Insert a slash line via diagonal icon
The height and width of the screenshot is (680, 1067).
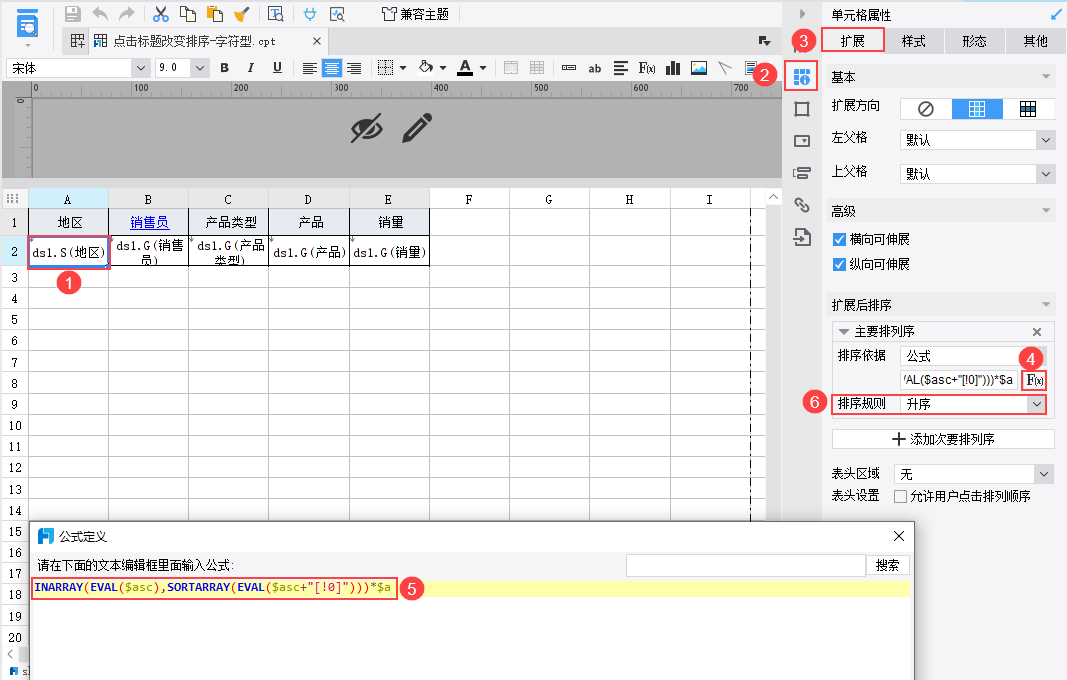[725, 68]
